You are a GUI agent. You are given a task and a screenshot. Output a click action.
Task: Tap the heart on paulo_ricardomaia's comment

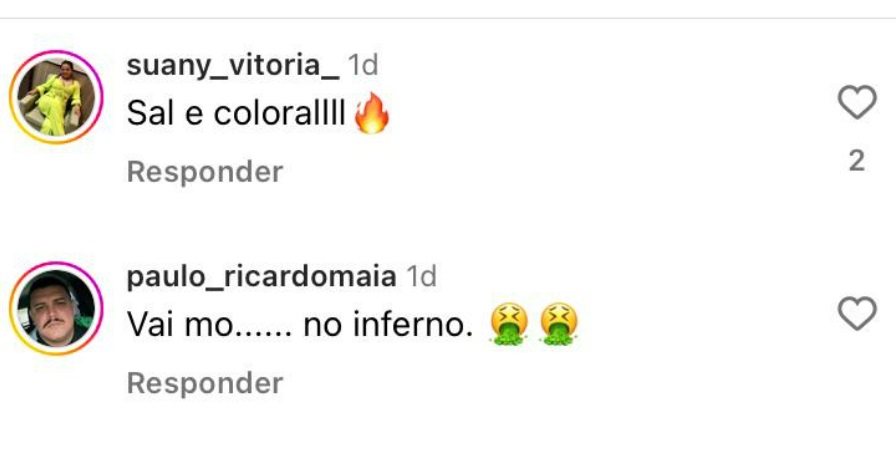(857, 313)
